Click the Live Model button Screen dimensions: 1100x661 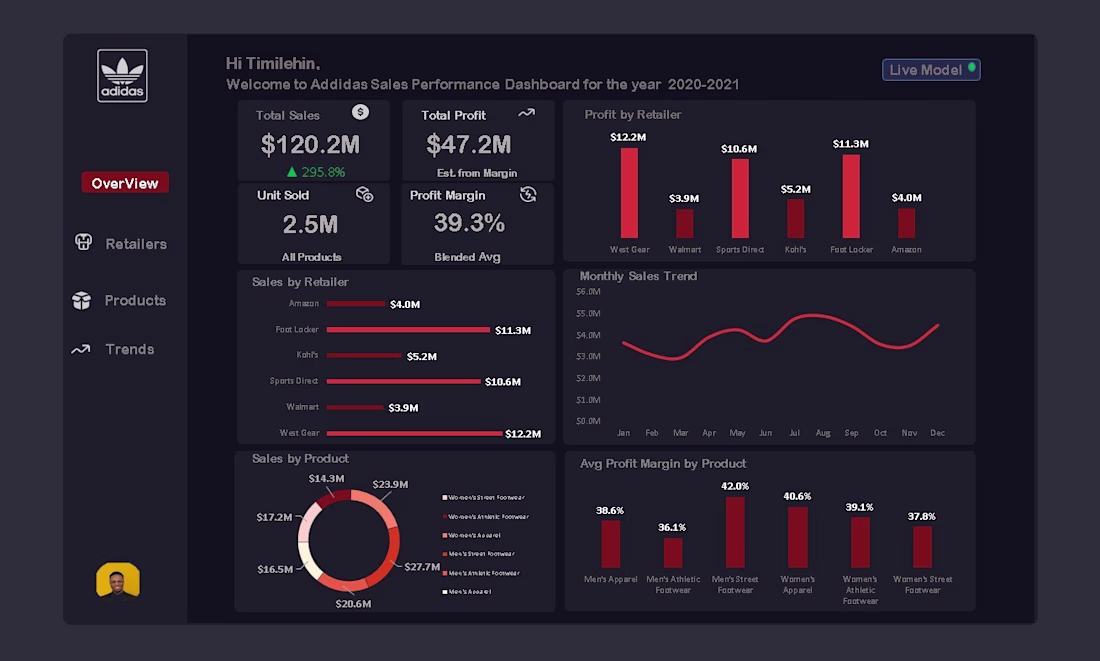931,69
